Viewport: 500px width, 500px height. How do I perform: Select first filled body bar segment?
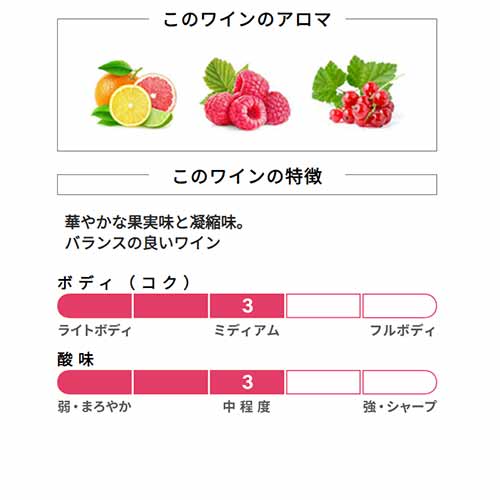pyautogui.click(x=95, y=306)
